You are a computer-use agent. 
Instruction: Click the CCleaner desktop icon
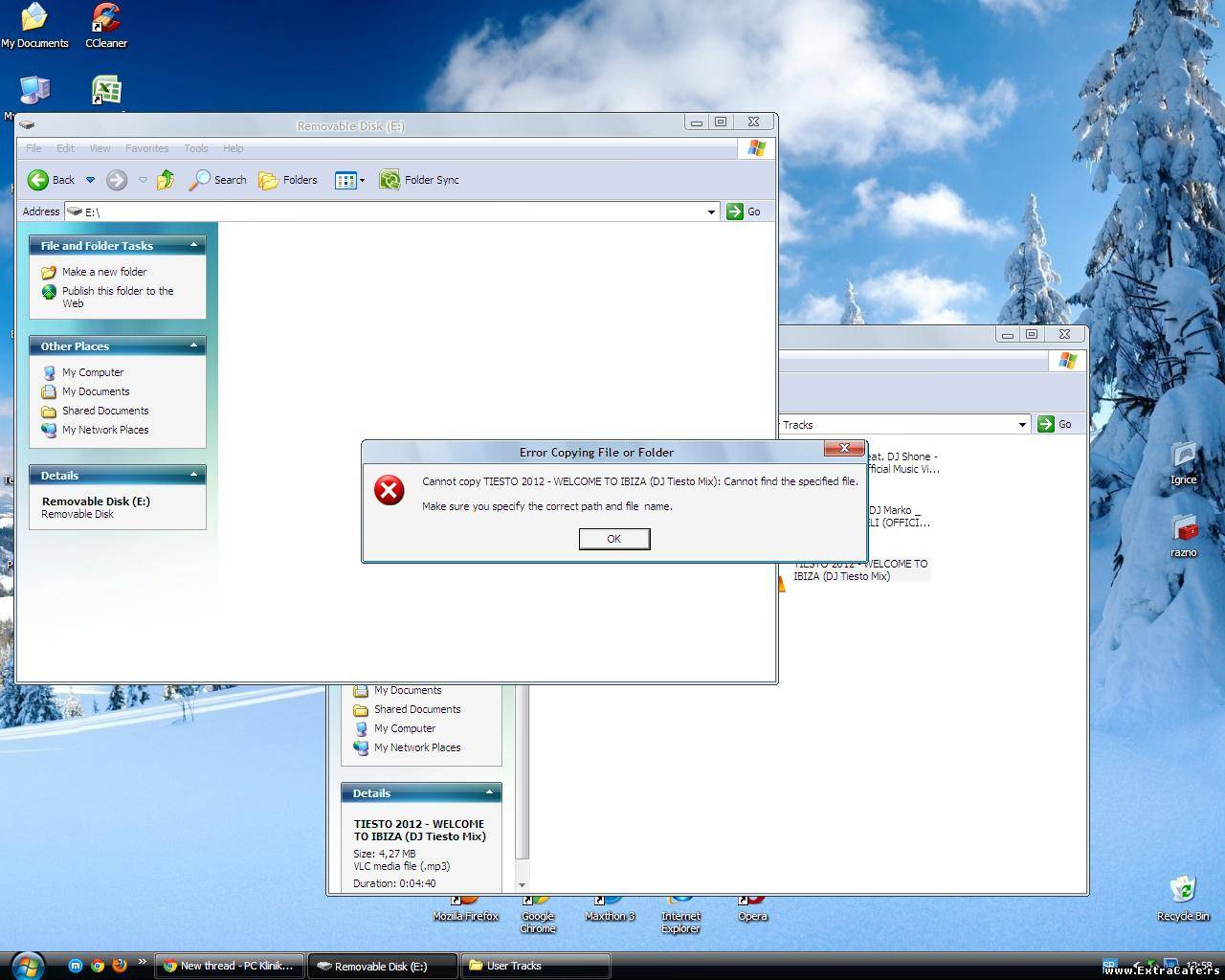106,24
